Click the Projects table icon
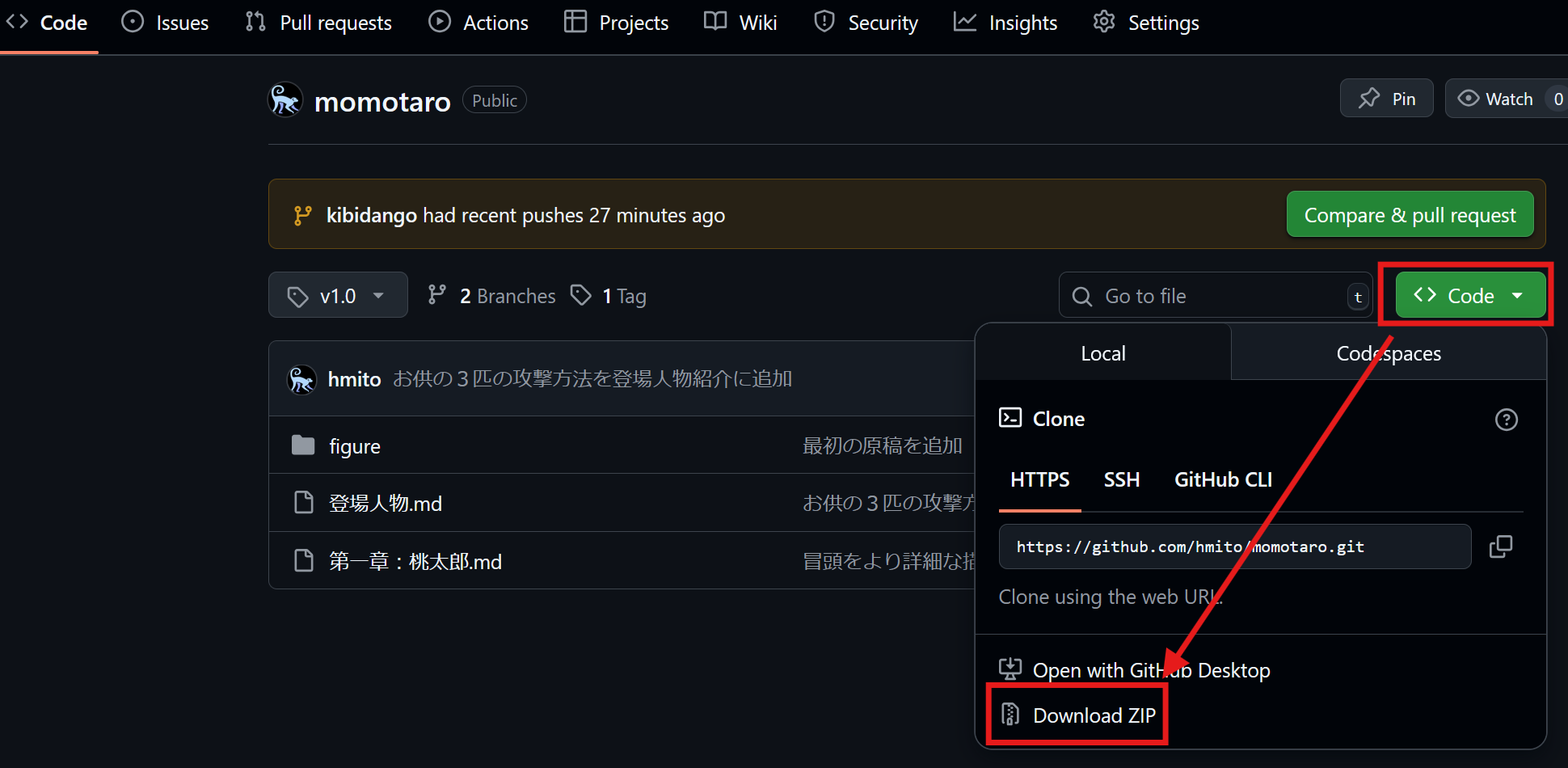The width and height of the screenshot is (1568, 768). [575, 22]
